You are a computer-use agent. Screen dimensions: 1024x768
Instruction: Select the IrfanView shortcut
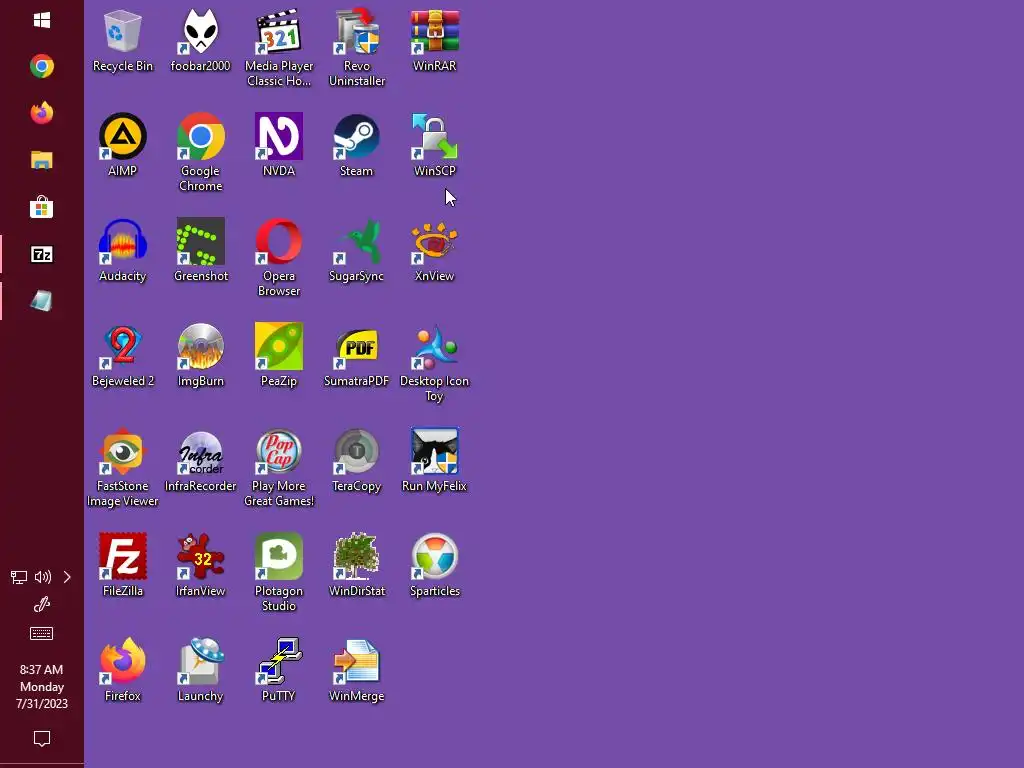[x=200, y=566]
